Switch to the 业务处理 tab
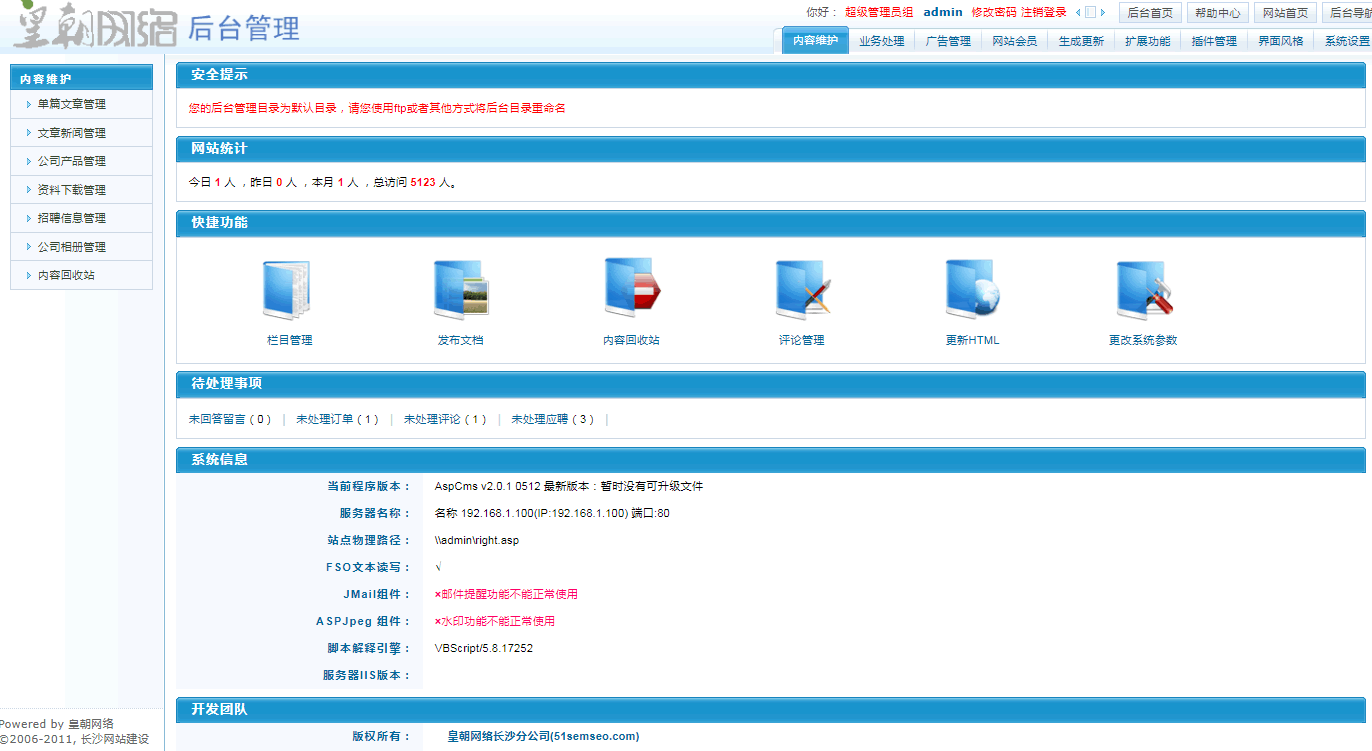This screenshot has width=1372, height=751. [x=881, y=41]
